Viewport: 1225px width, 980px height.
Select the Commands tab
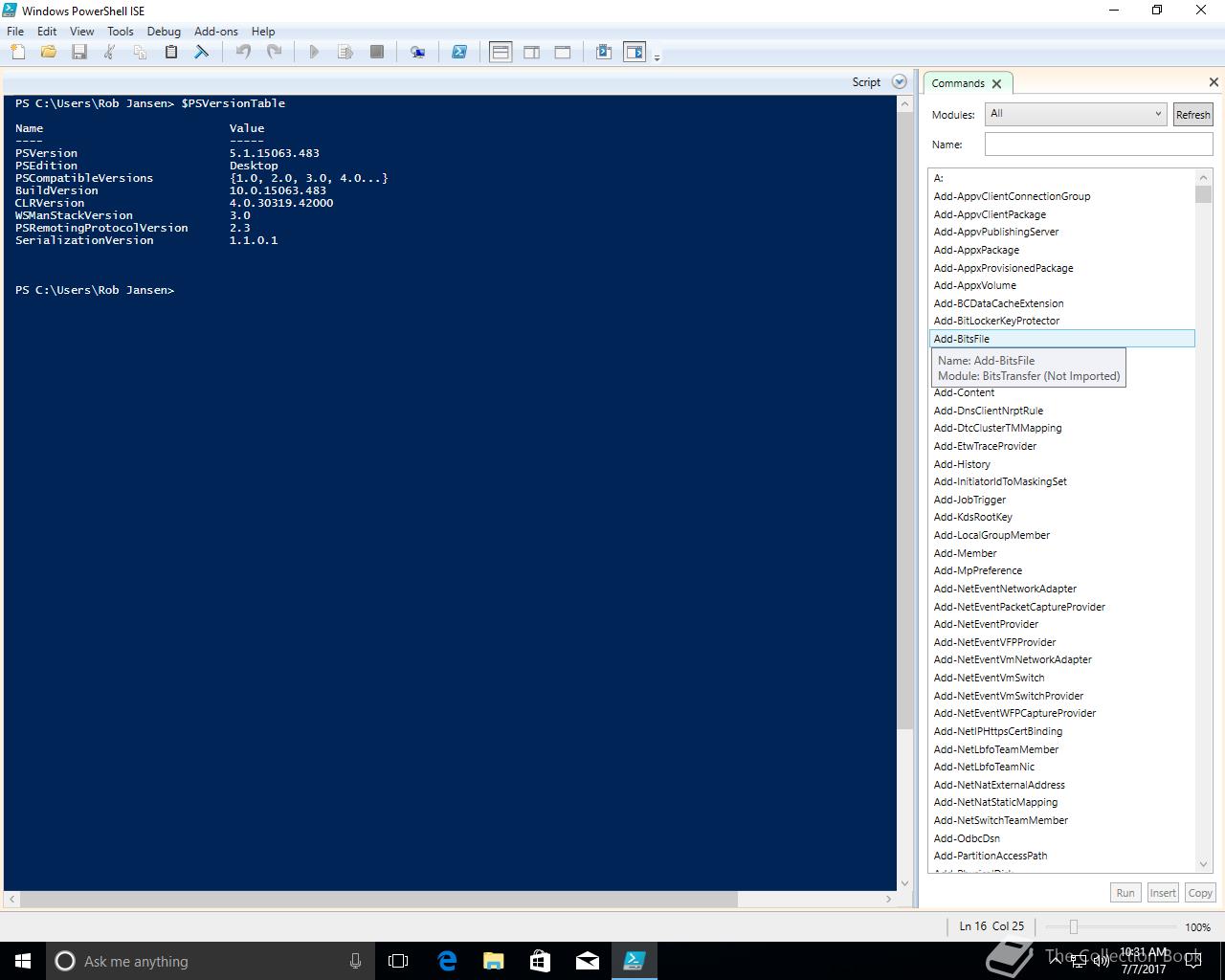coord(958,83)
